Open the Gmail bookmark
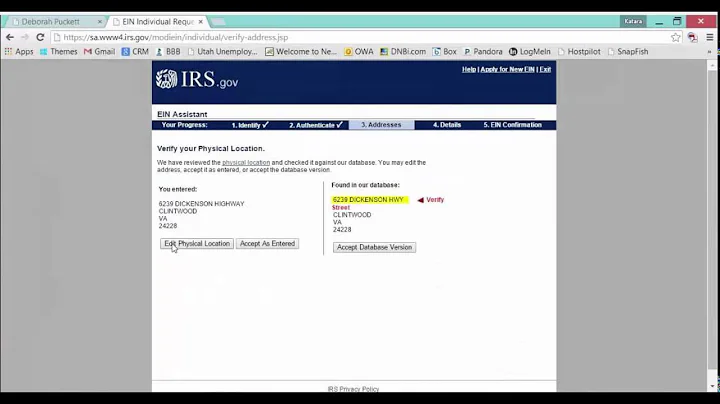Screen dimensions: 720x404 click(99, 52)
